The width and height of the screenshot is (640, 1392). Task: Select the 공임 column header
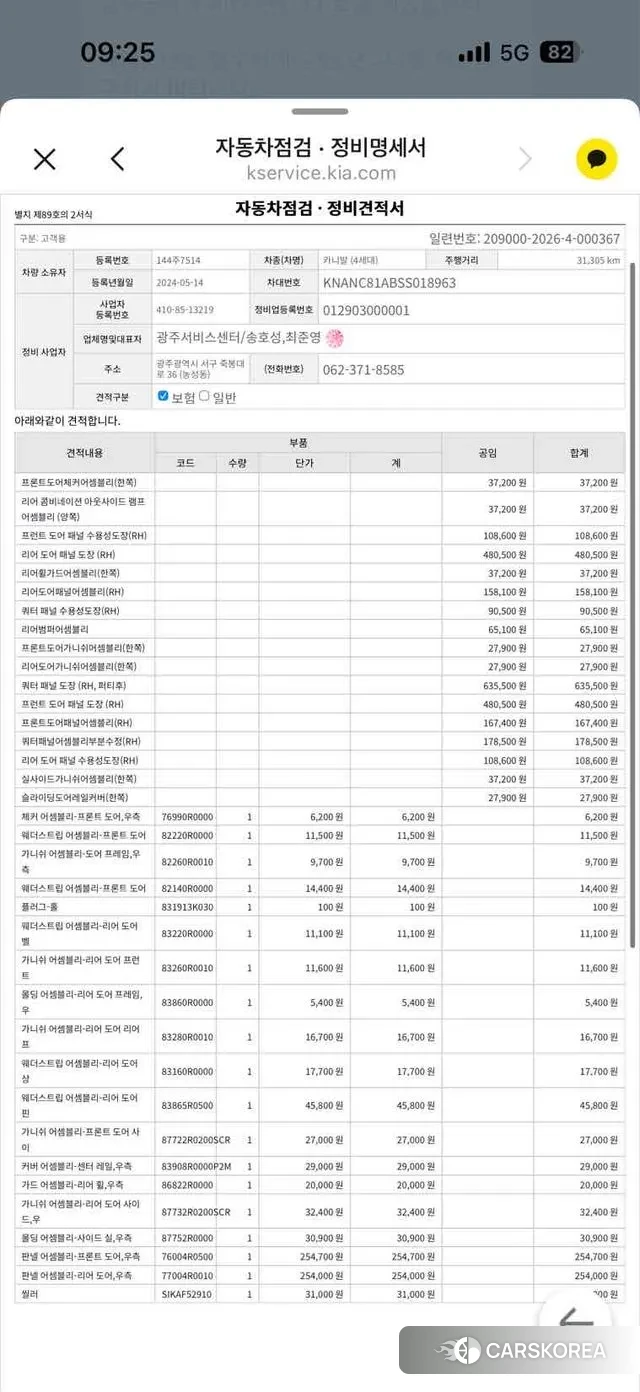point(487,453)
